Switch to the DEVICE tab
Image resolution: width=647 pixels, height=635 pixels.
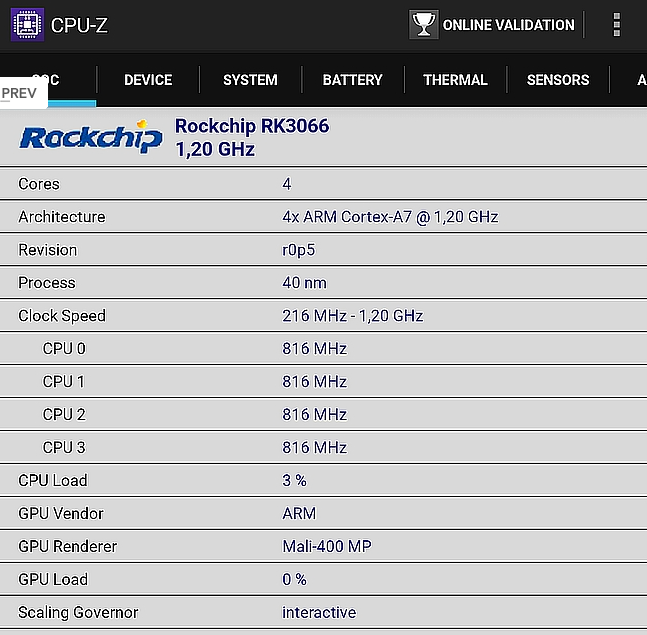148,80
